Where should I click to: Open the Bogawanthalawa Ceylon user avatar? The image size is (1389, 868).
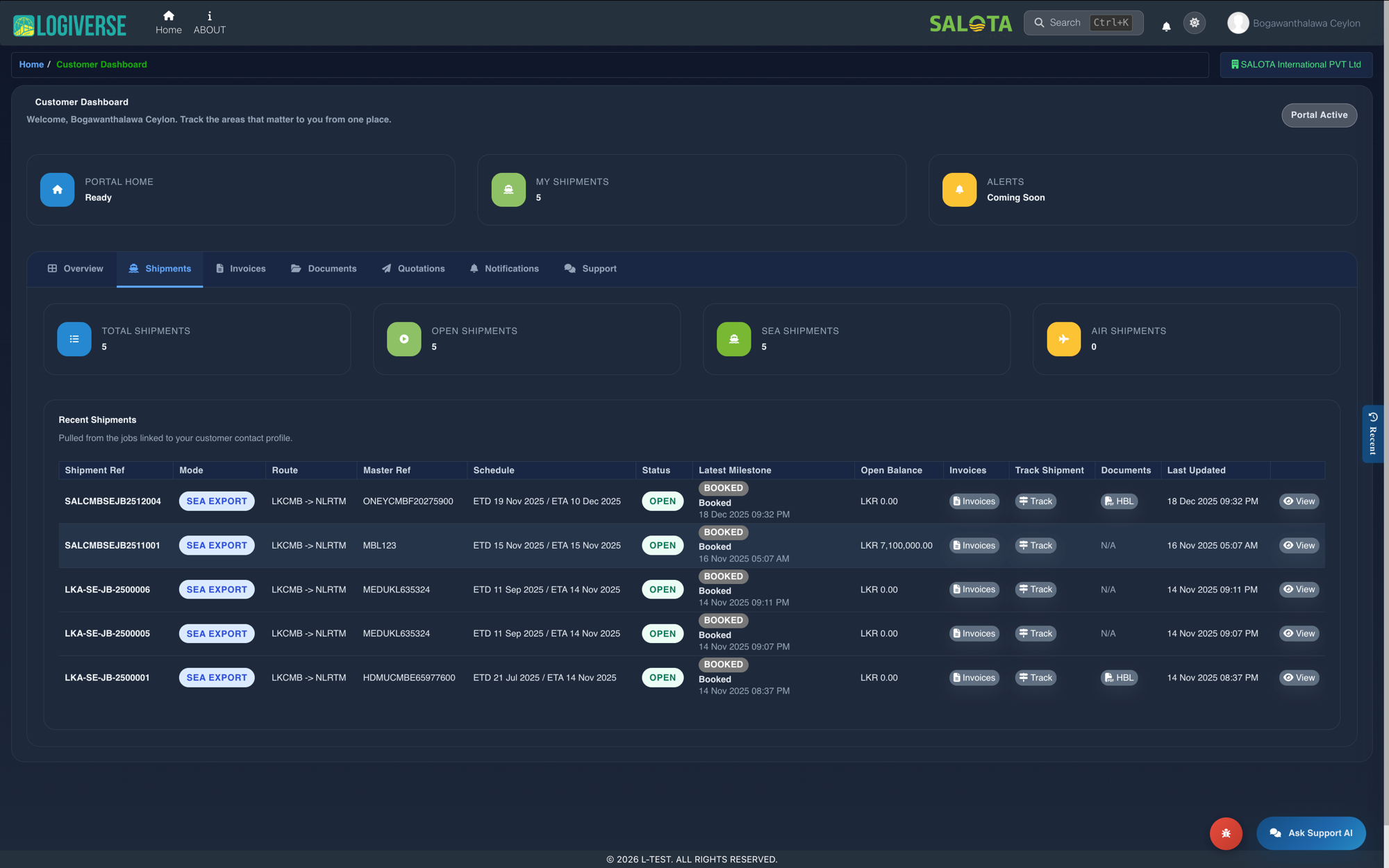(x=1238, y=23)
